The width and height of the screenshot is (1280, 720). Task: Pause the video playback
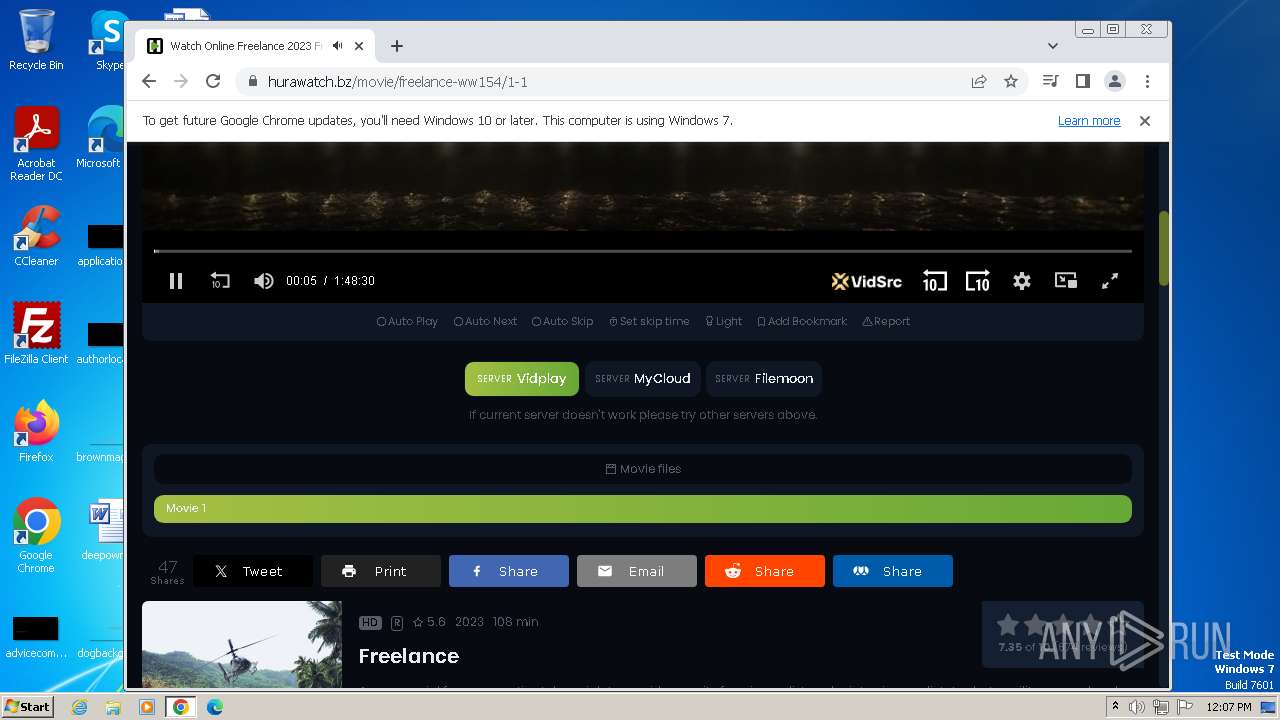pos(176,281)
